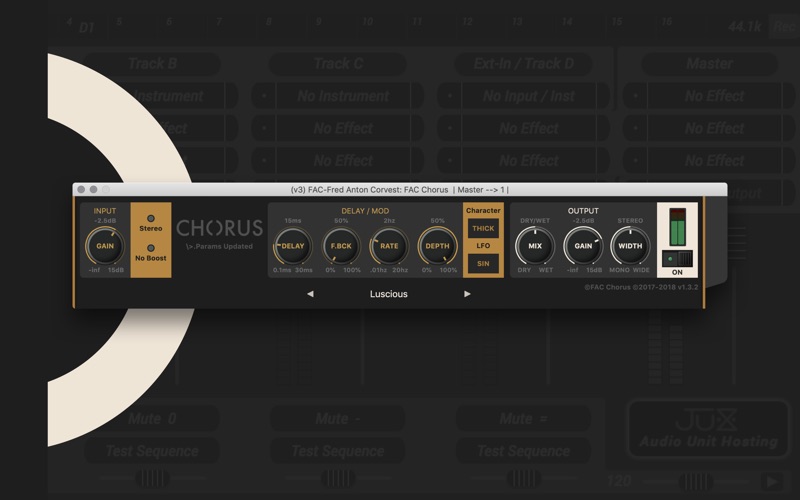Click the 44.1k sample rate label
Viewport: 800px width, 500px height.
coord(744,27)
